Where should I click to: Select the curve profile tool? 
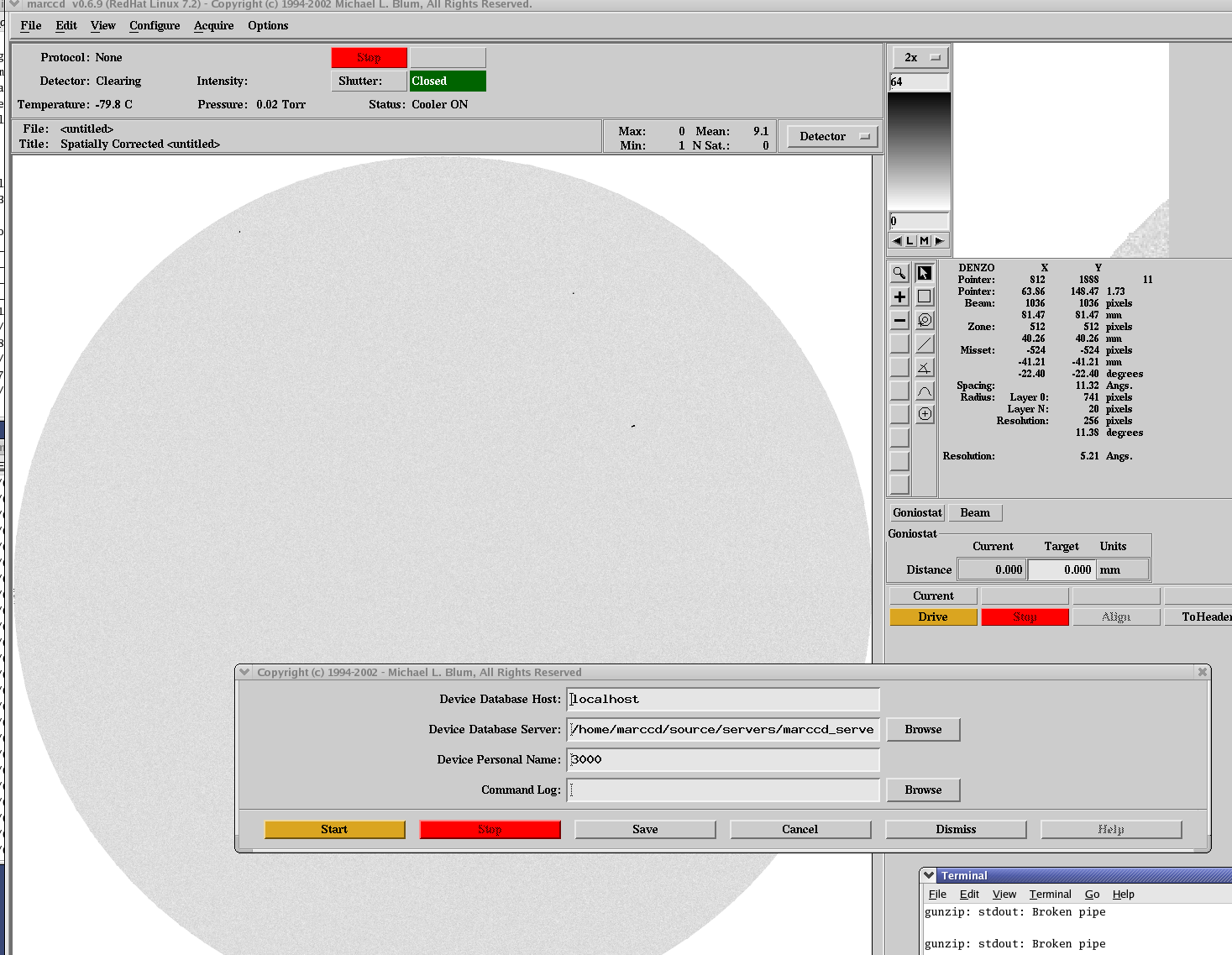[x=925, y=391]
